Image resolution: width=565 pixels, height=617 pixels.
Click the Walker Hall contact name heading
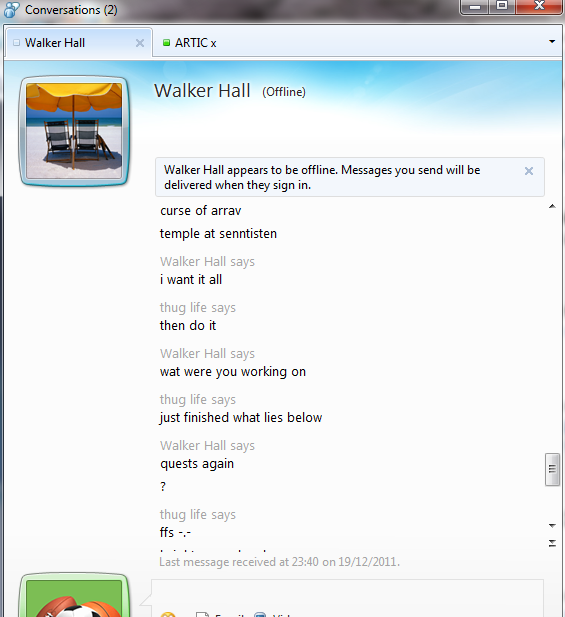[x=202, y=91]
